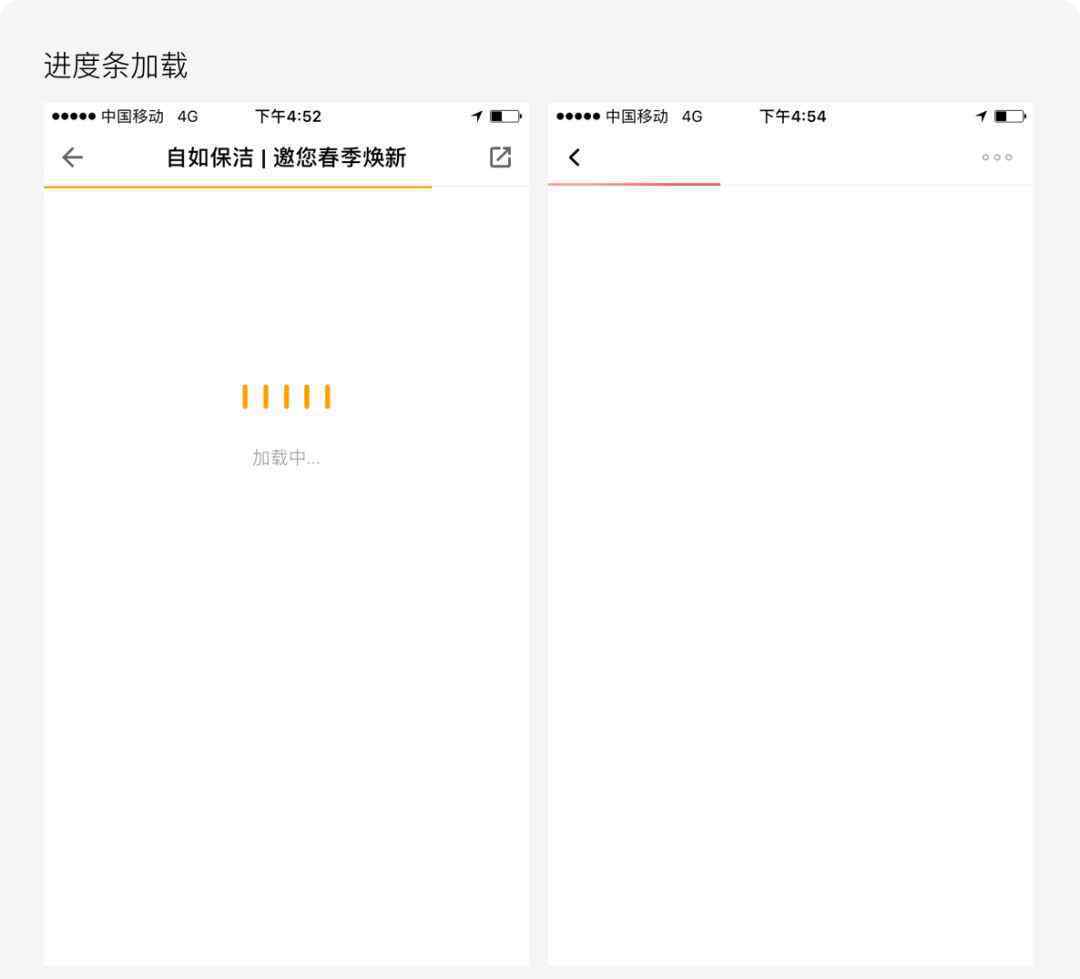Click 4G indicator in right status bar
1080x979 pixels.
[692, 116]
